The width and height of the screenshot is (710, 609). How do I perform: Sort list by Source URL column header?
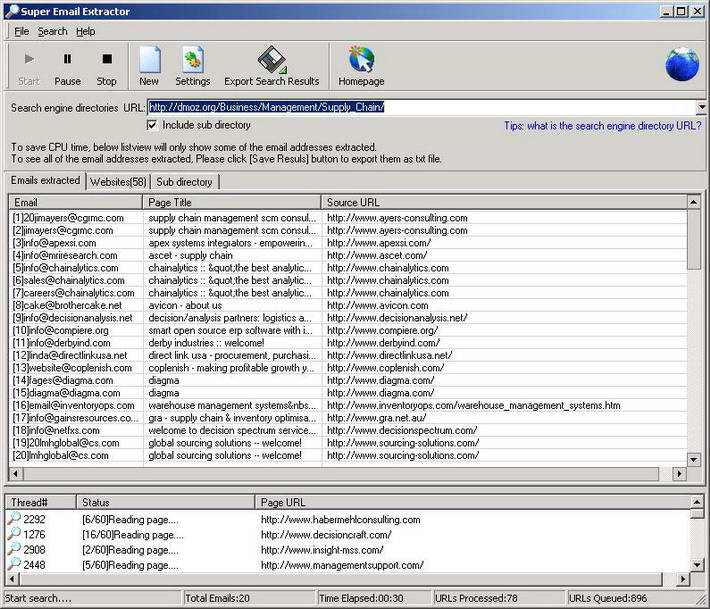pos(504,202)
